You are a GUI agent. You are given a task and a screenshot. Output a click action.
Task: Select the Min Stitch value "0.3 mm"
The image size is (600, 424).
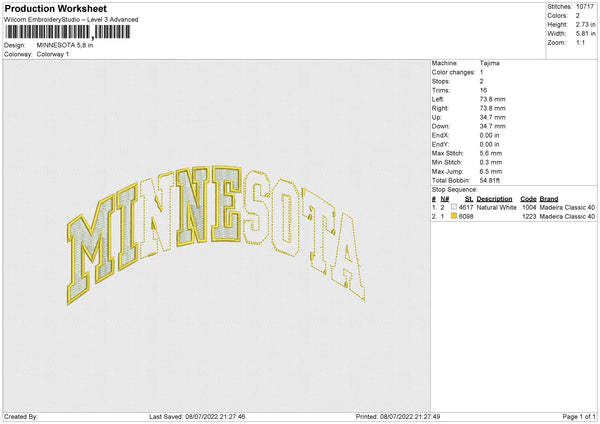491,162
